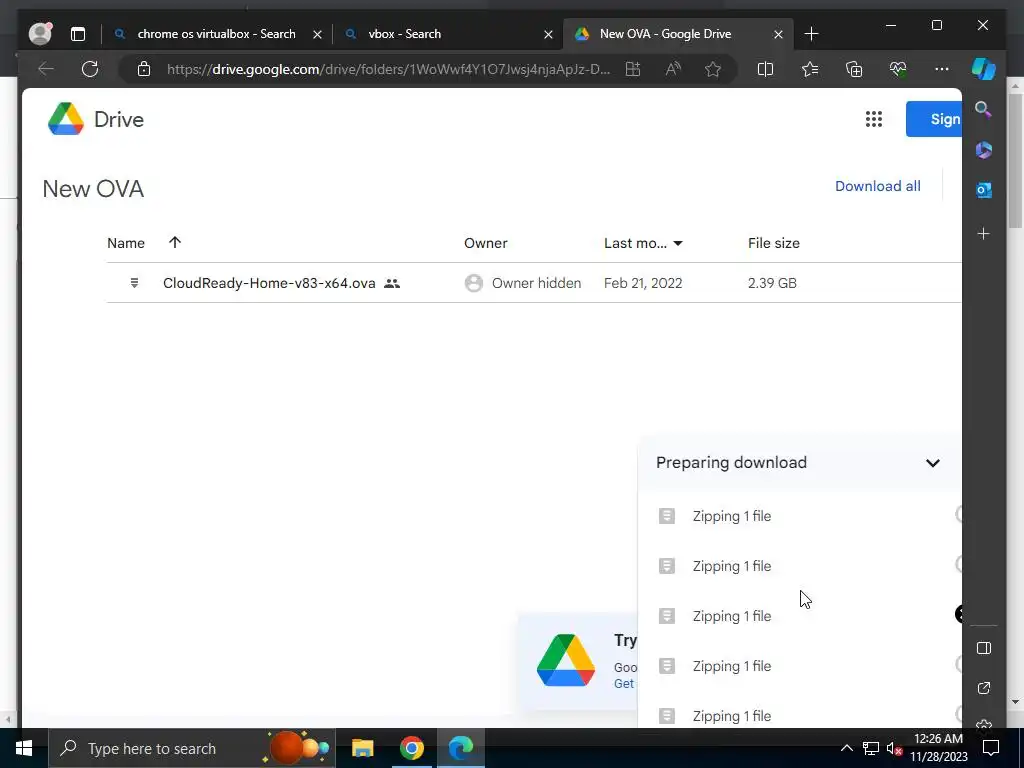Open Microsoft Edge from taskbar
The width and height of the screenshot is (1024, 768).
[460, 748]
